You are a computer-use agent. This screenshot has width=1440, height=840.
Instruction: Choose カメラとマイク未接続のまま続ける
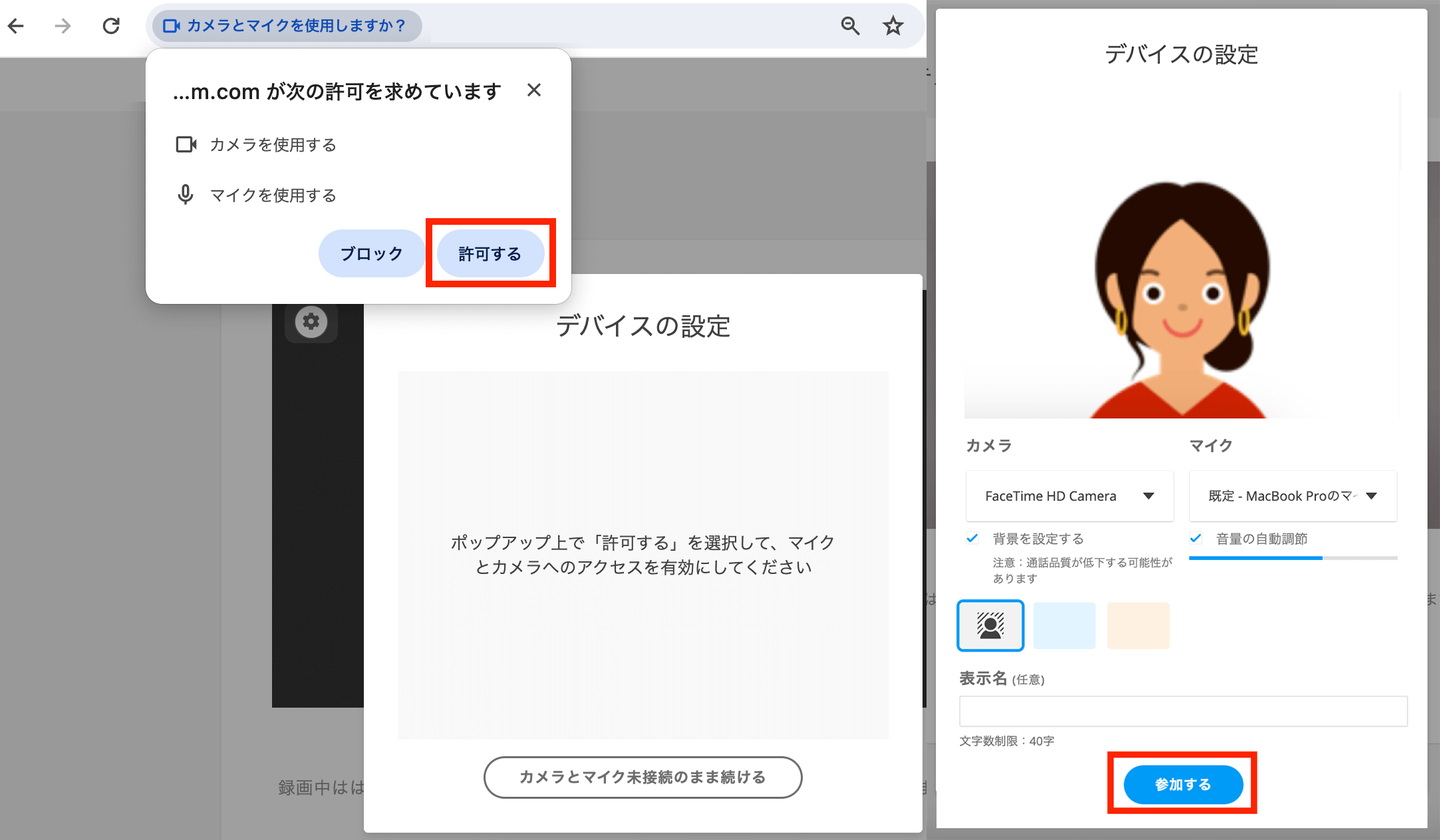[x=643, y=777]
